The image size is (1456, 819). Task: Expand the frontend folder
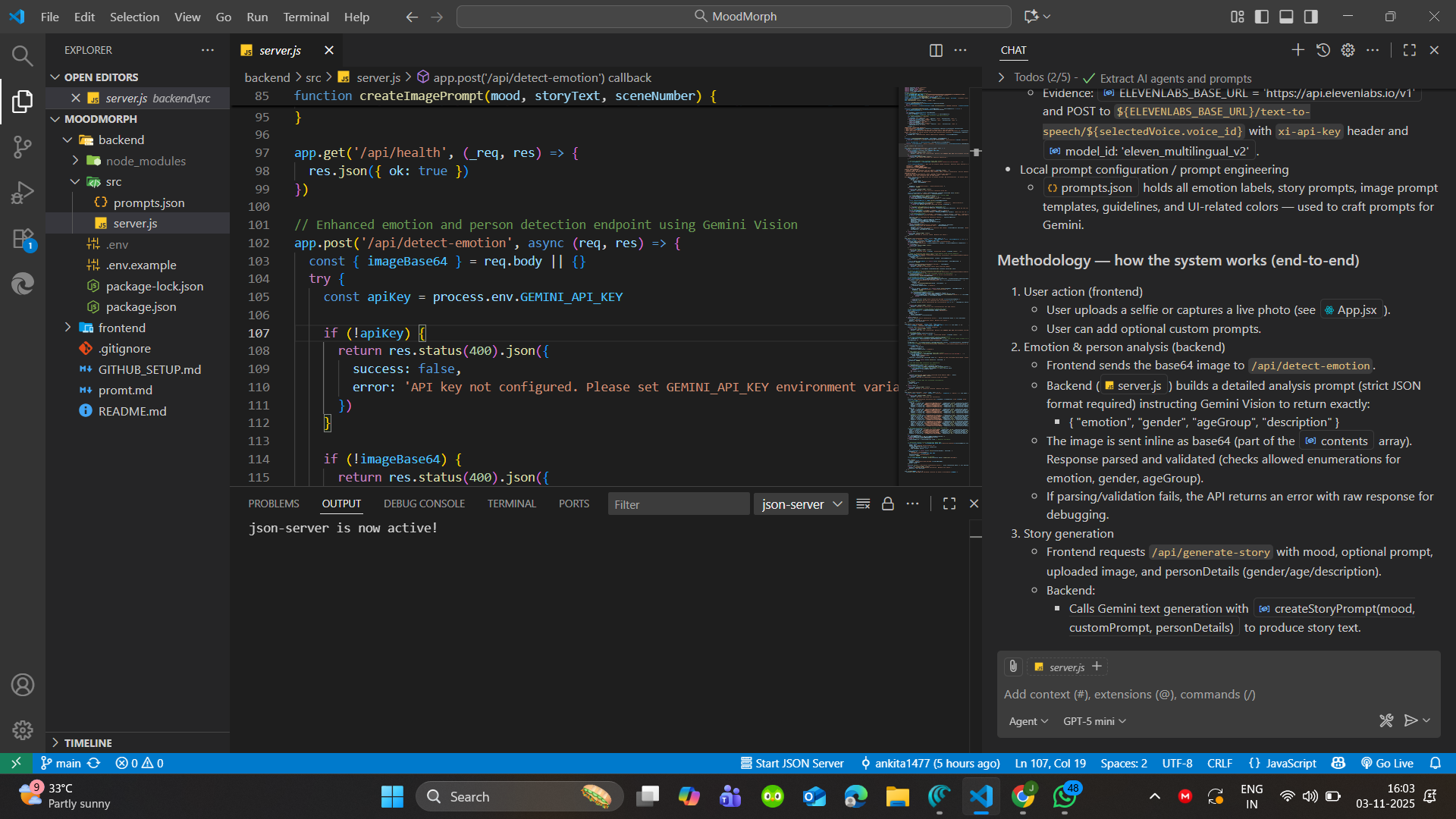point(121,328)
